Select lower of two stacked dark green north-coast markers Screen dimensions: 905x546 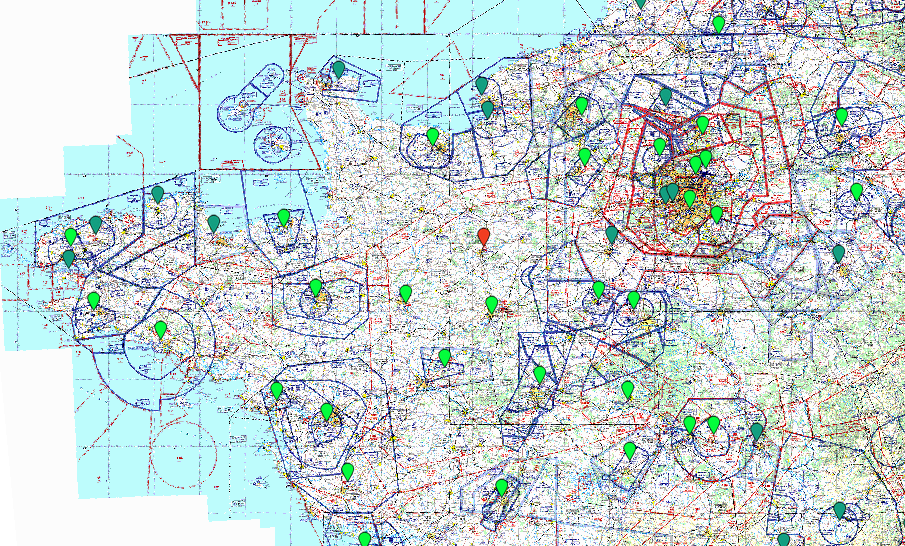(487, 110)
